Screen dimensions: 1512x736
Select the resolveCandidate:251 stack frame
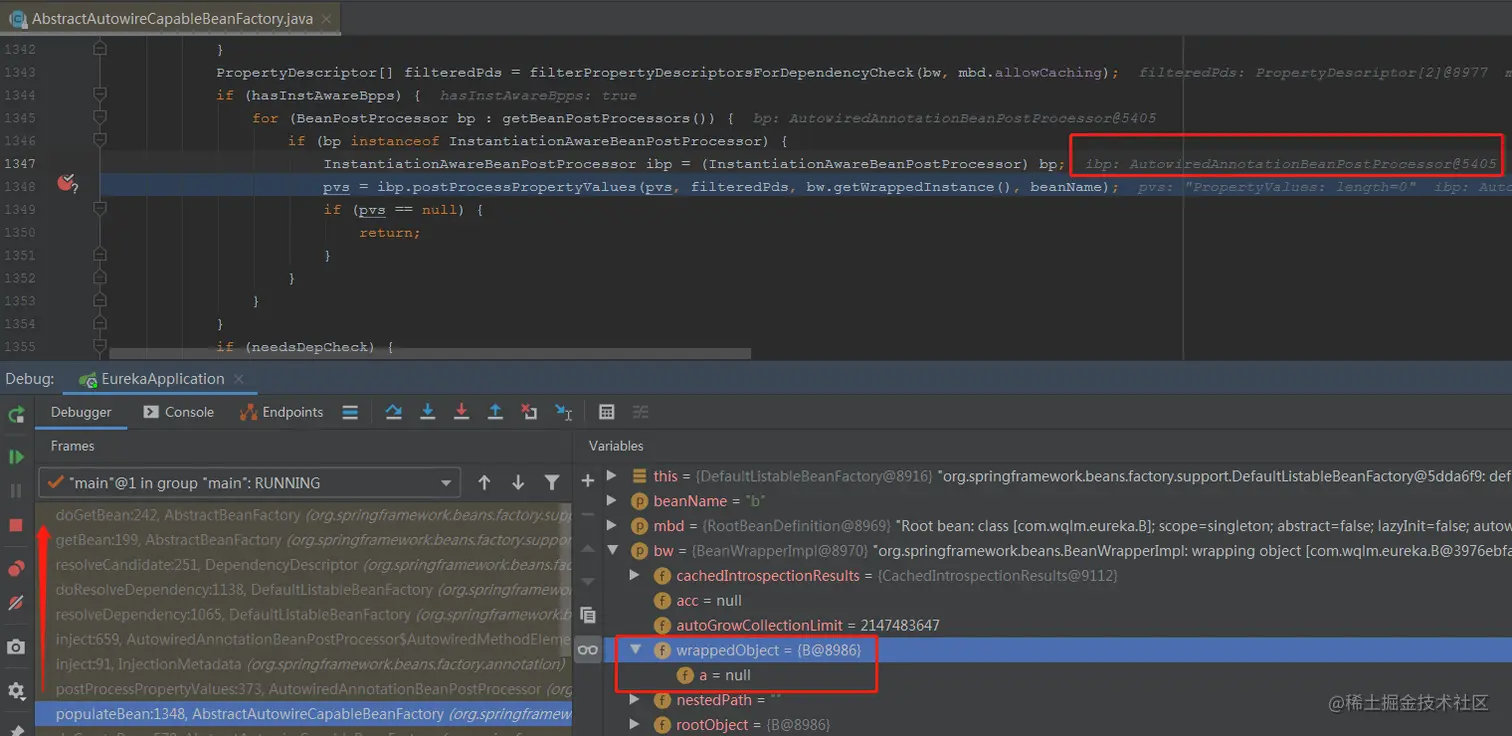(x=304, y=565)
